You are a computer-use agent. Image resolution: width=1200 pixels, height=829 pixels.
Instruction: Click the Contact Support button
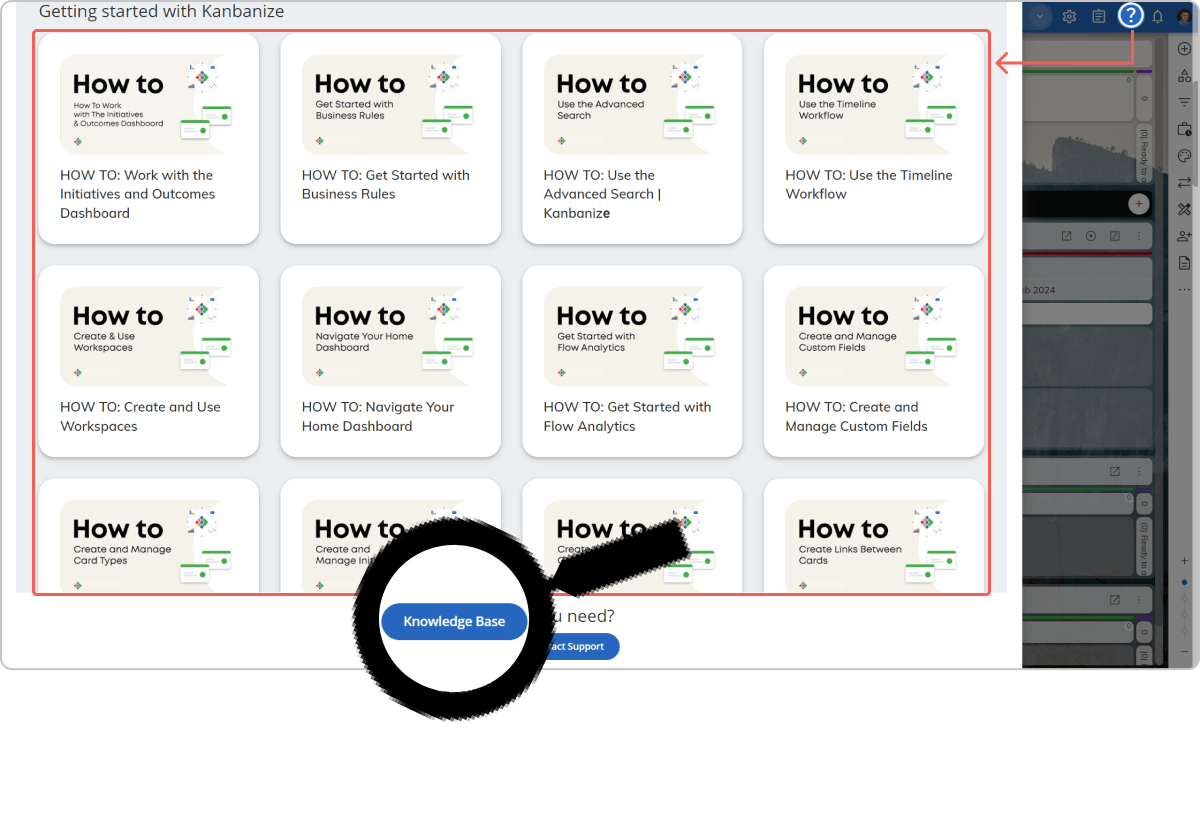click(x=578, y=647)
